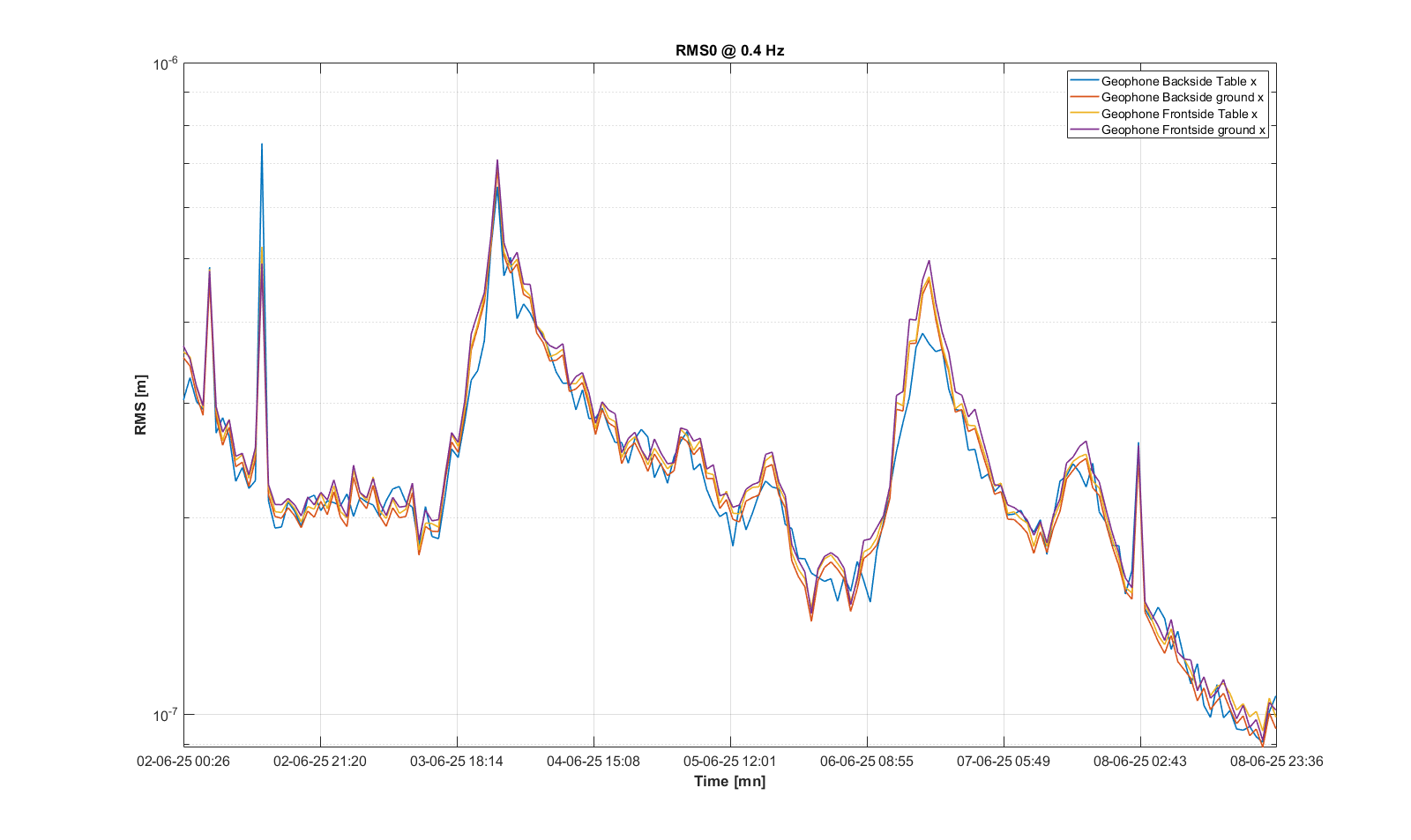
Task: Click the red-orange line sample in legend
Action: pos(1084,97)
